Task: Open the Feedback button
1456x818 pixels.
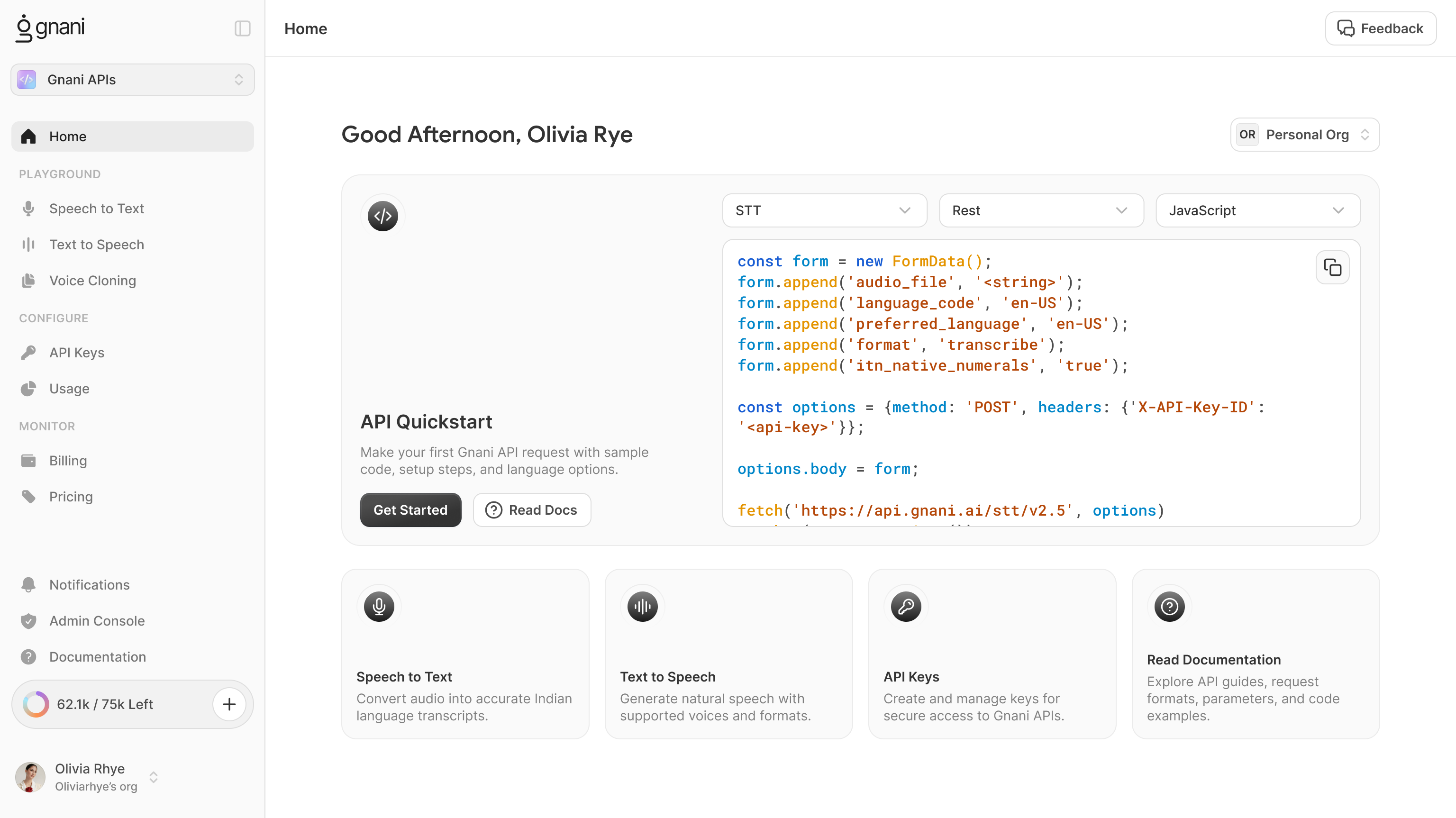Action: pyautogui.click(x=1380, y=28)
